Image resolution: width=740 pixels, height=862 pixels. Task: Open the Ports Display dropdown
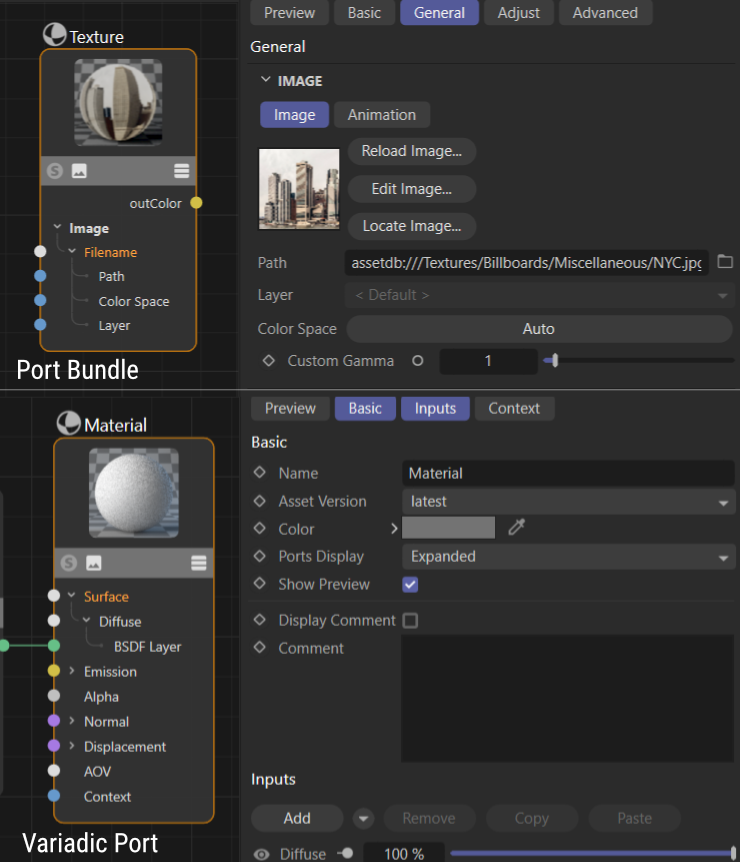tap(568, 557)
